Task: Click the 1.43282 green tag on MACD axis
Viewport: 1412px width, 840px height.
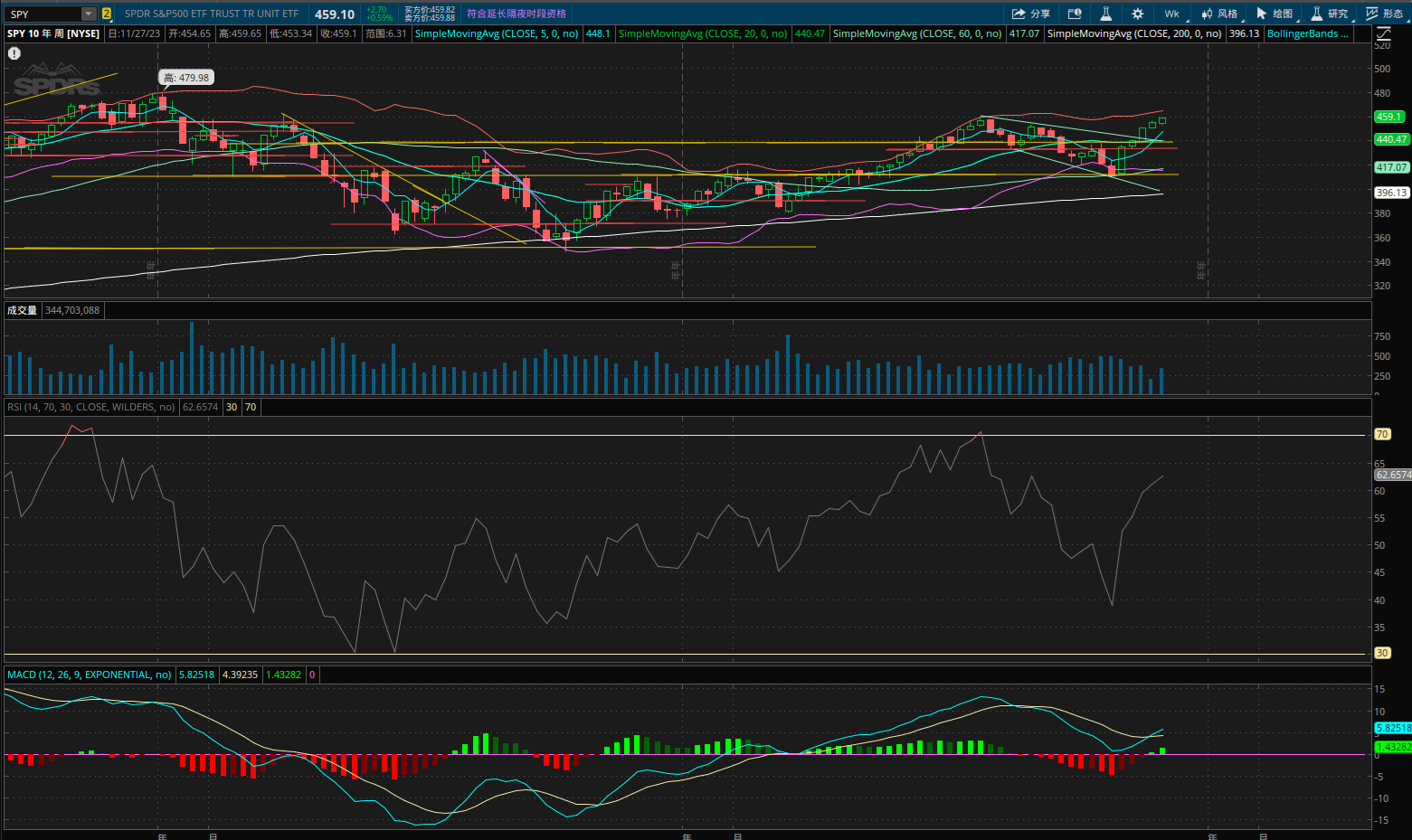Action: [1393, 747]
